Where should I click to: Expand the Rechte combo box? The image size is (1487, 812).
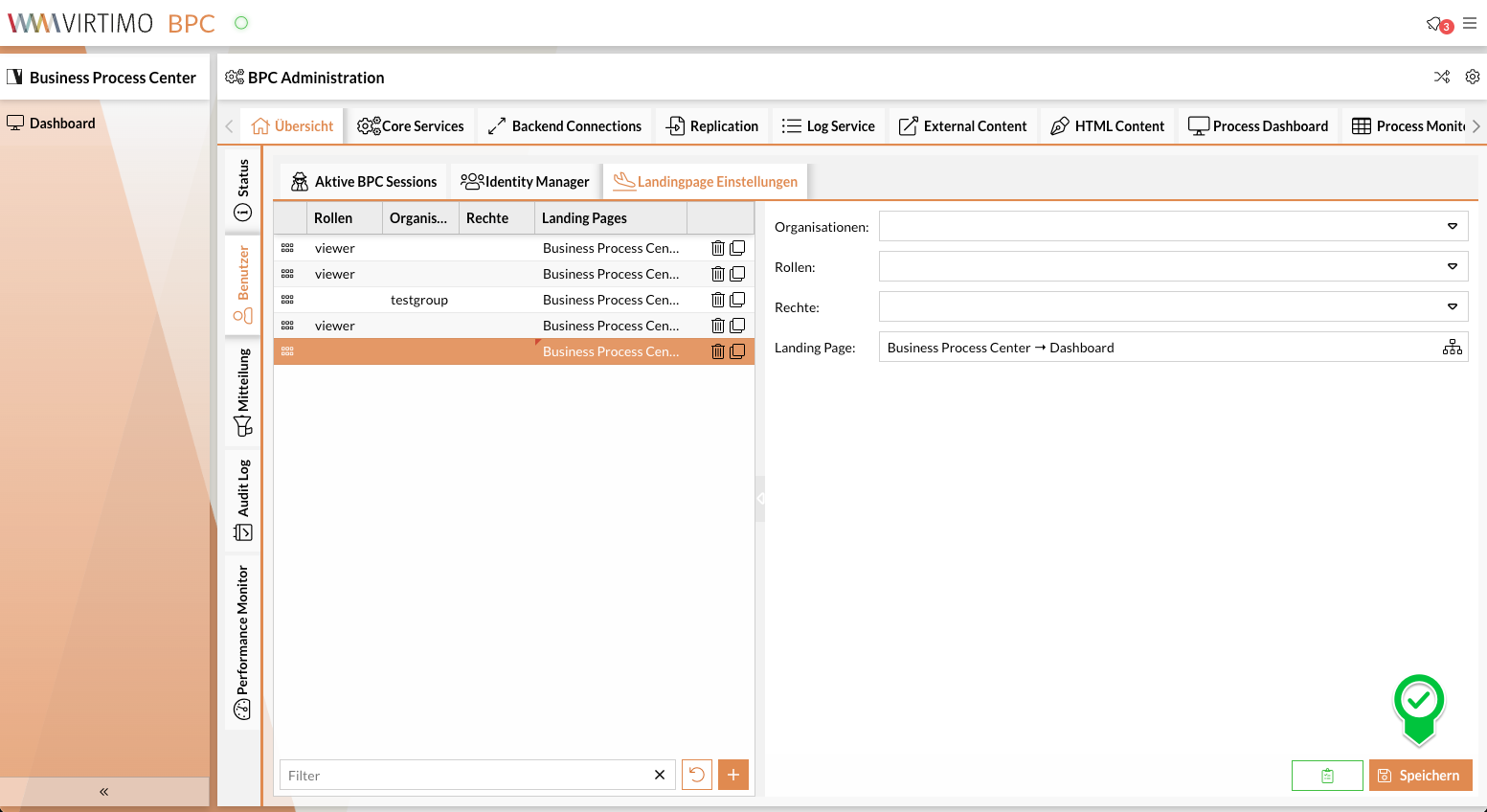point(1452,307)
